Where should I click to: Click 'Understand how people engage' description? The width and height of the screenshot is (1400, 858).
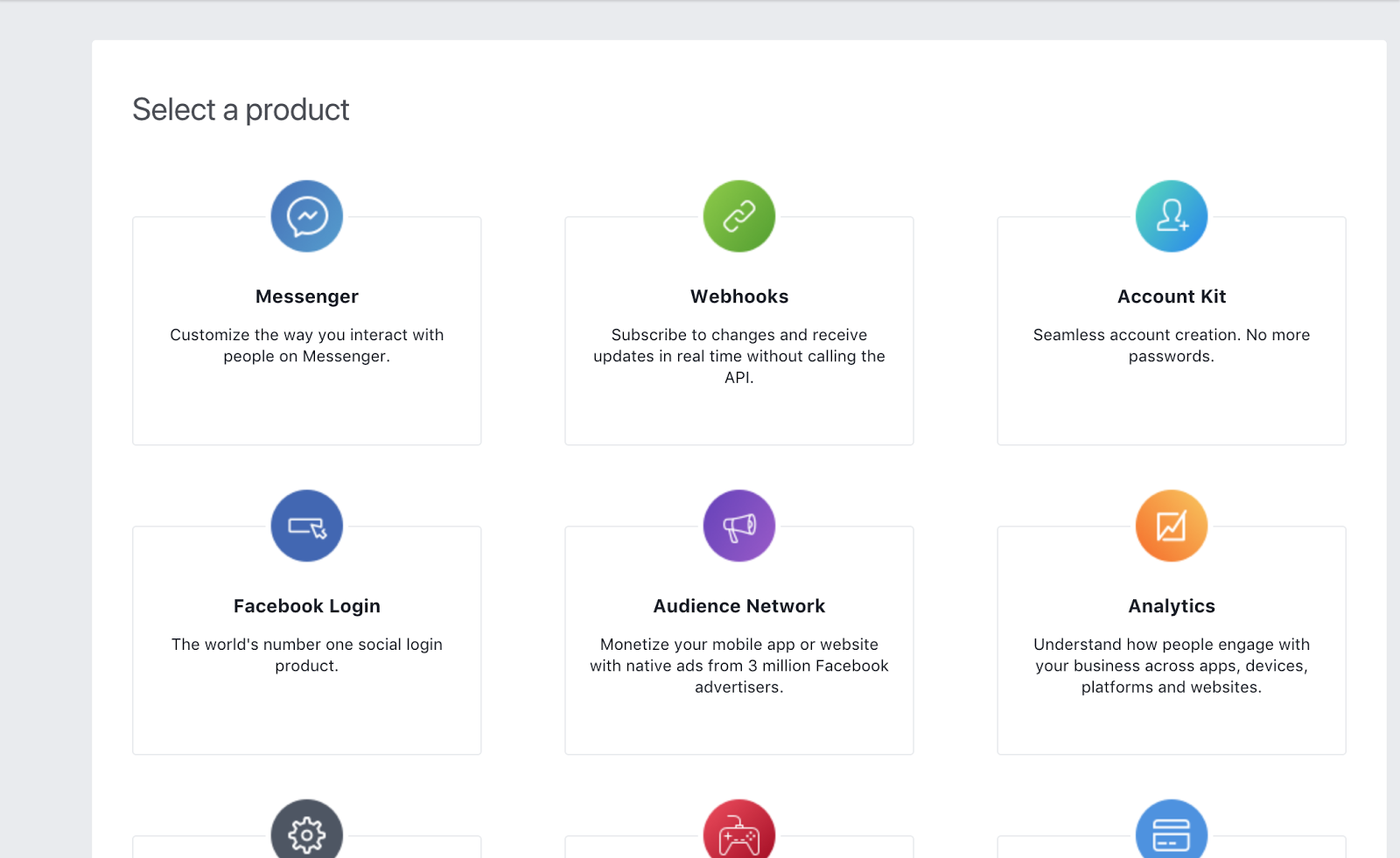[x=1172, y=666]
